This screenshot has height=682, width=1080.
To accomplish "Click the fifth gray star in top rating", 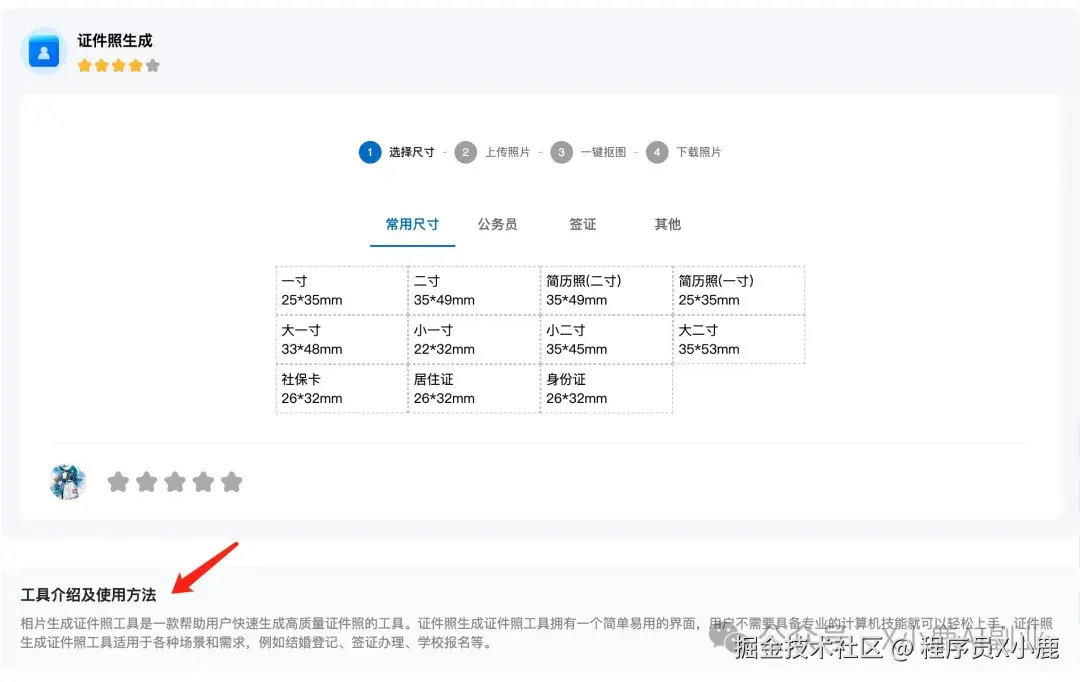I will pos(152,65).
